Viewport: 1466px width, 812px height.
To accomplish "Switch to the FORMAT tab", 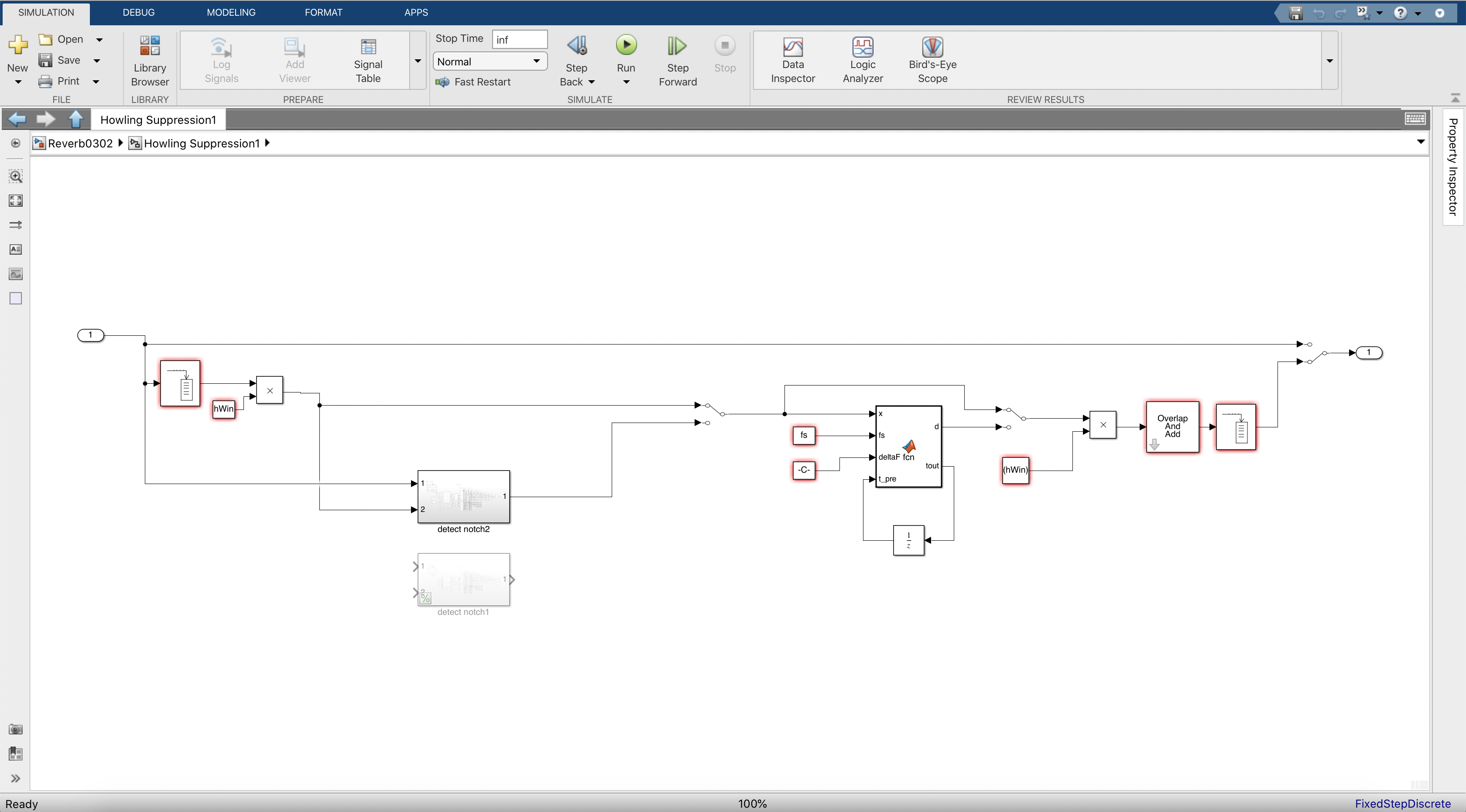I will (x=323, y=13).
